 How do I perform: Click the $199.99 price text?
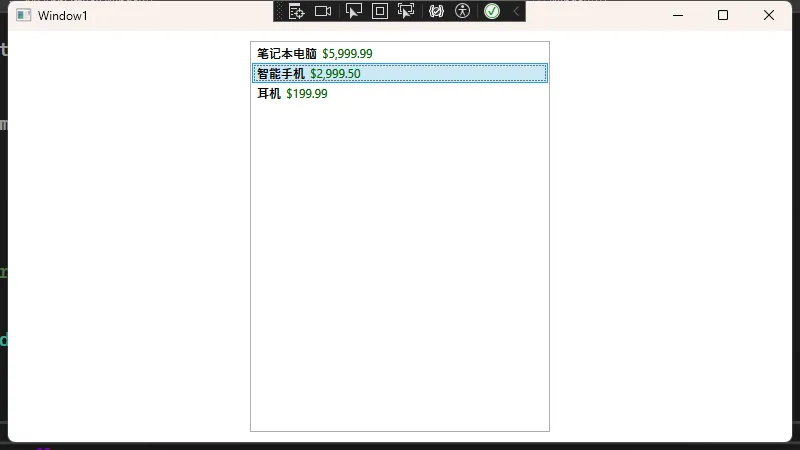point(306,94)
